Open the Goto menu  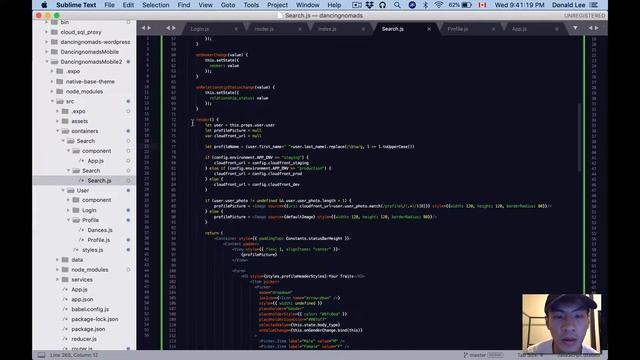pos(228,5)
